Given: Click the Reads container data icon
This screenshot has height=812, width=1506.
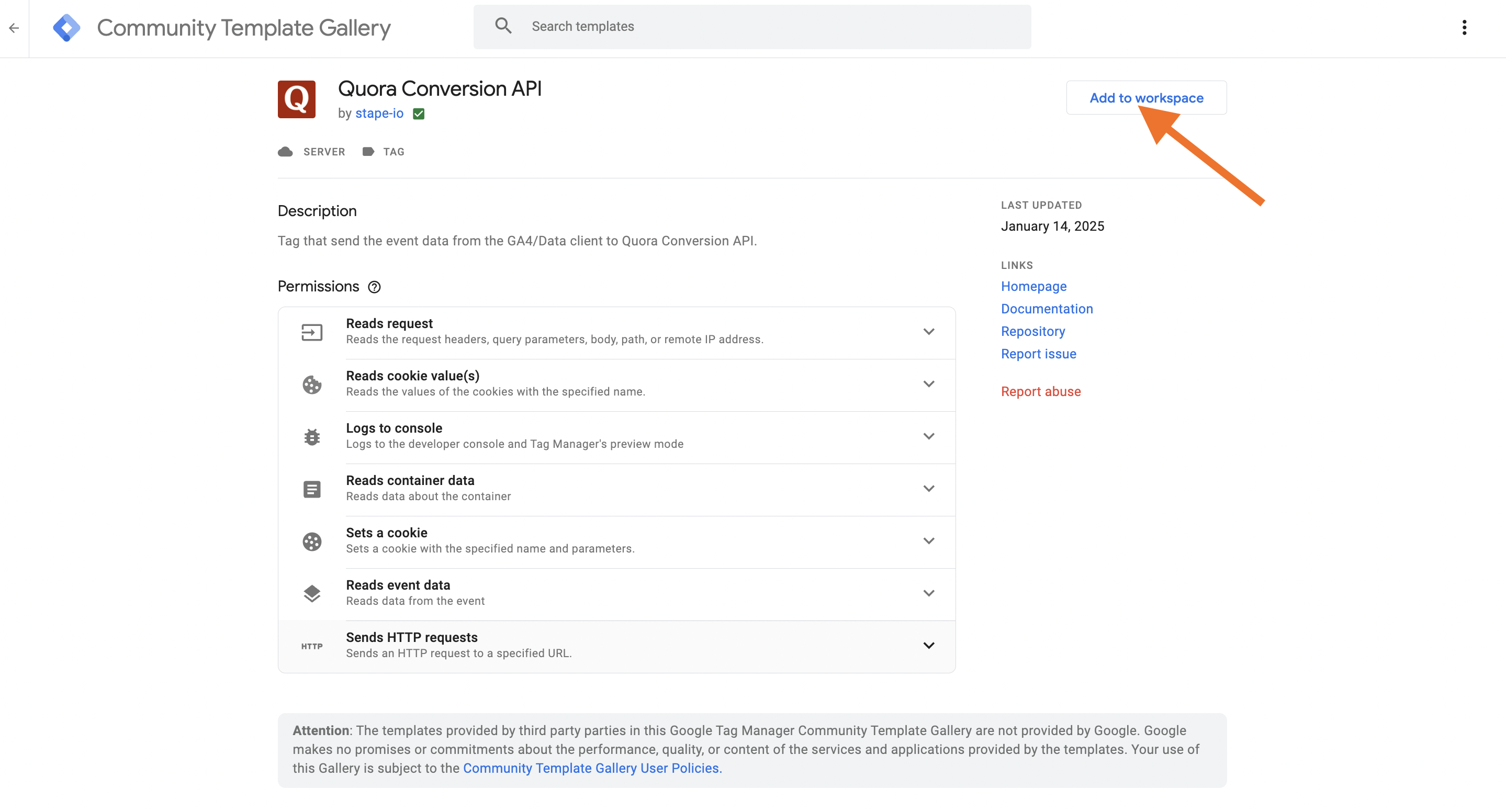Looking at the screenshot, I should pos(311,489).
